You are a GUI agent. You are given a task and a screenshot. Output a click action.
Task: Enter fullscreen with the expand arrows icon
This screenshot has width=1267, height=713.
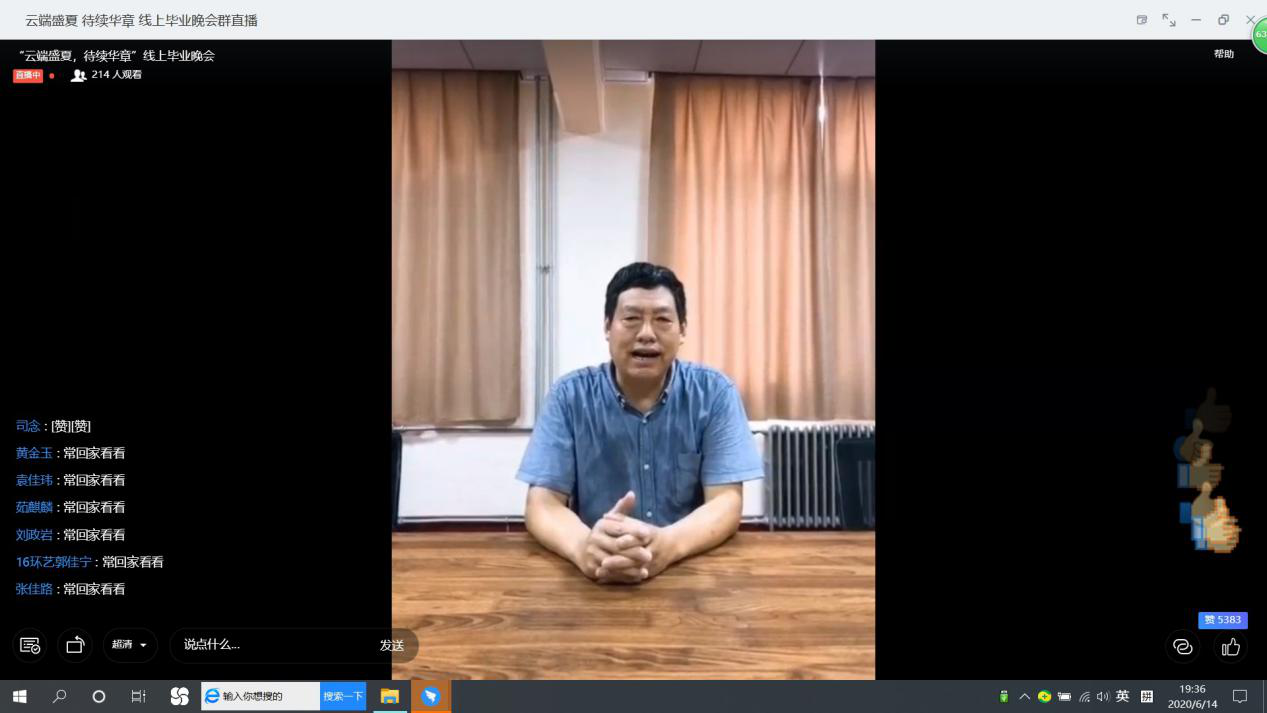(1169, 20)
